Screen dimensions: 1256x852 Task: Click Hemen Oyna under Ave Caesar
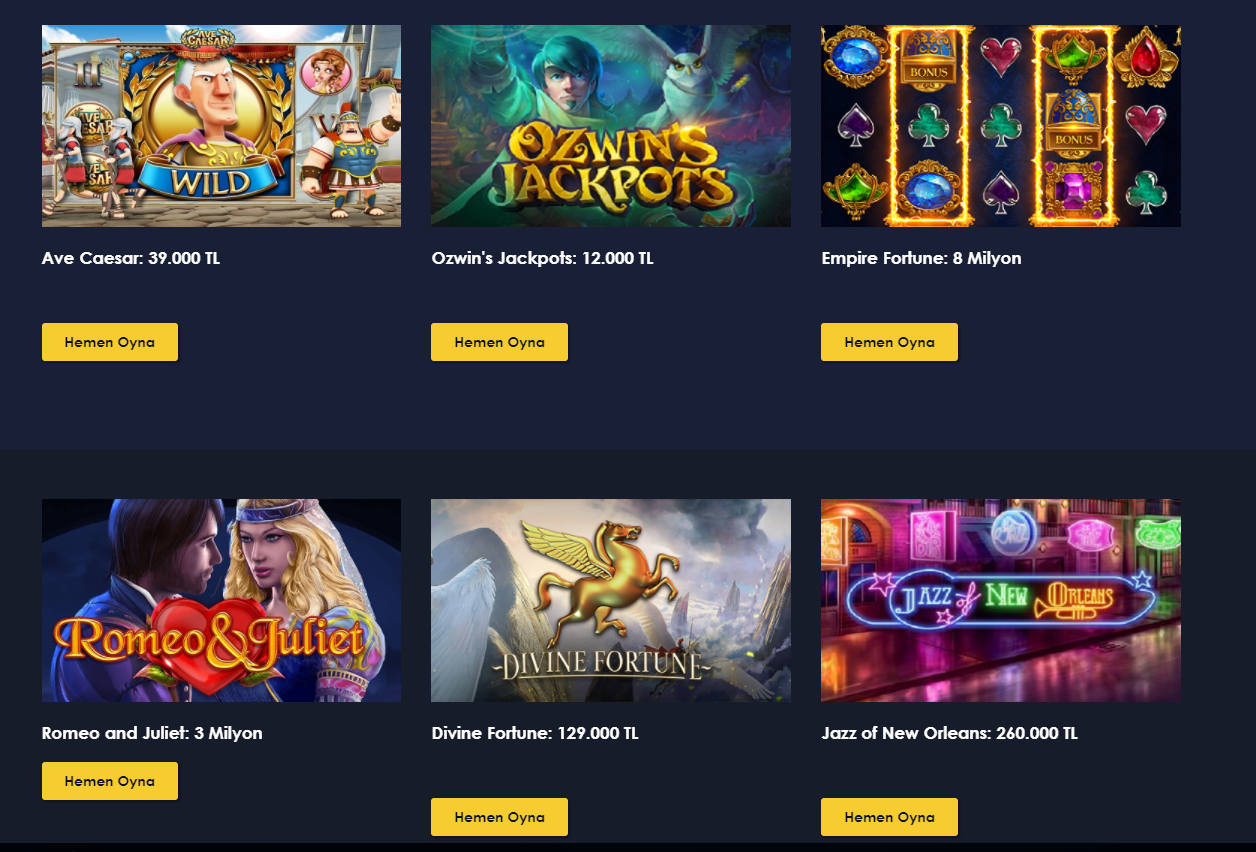[110, 342]
